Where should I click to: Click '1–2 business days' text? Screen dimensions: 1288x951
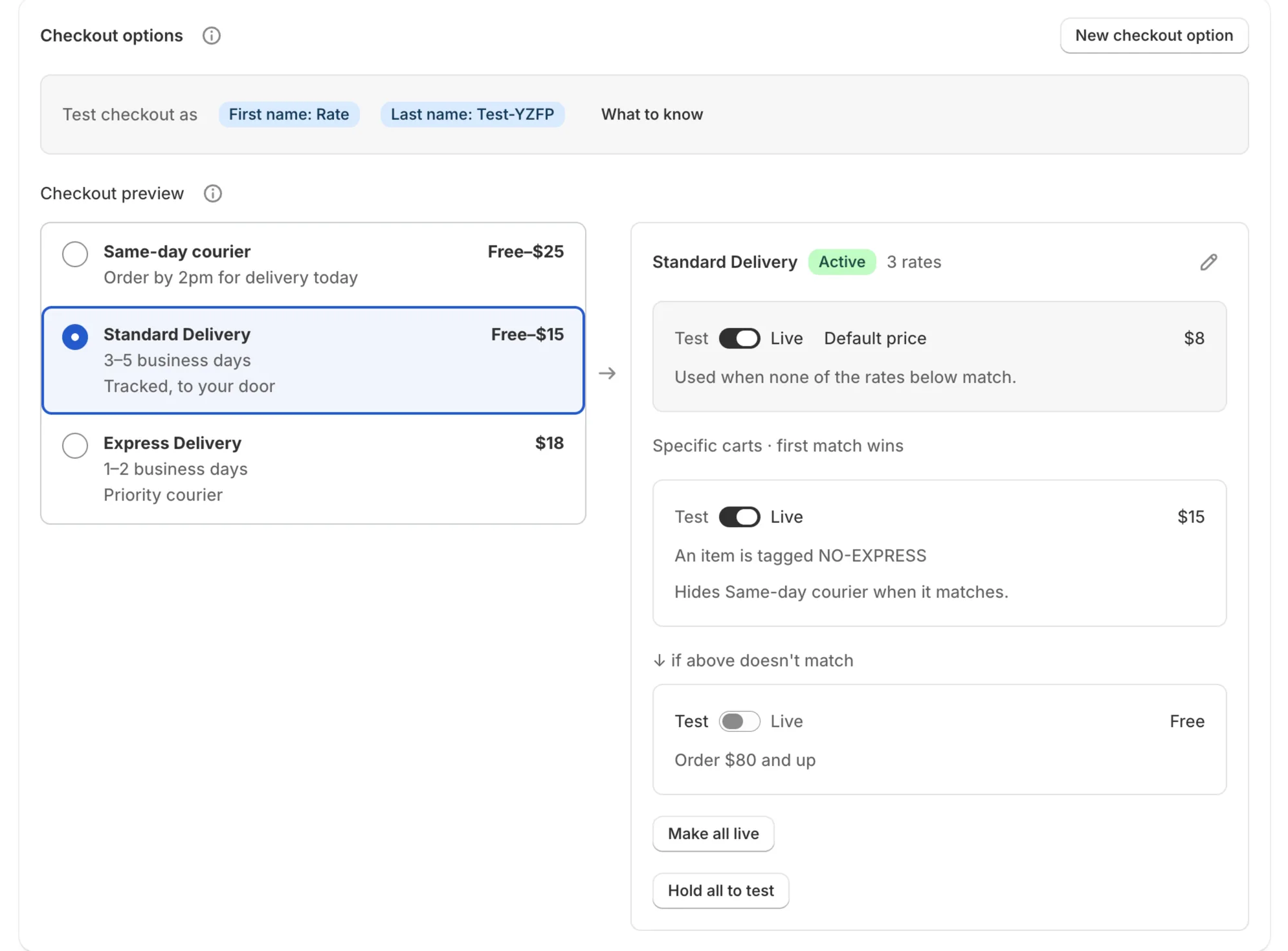tap(175, 469)
